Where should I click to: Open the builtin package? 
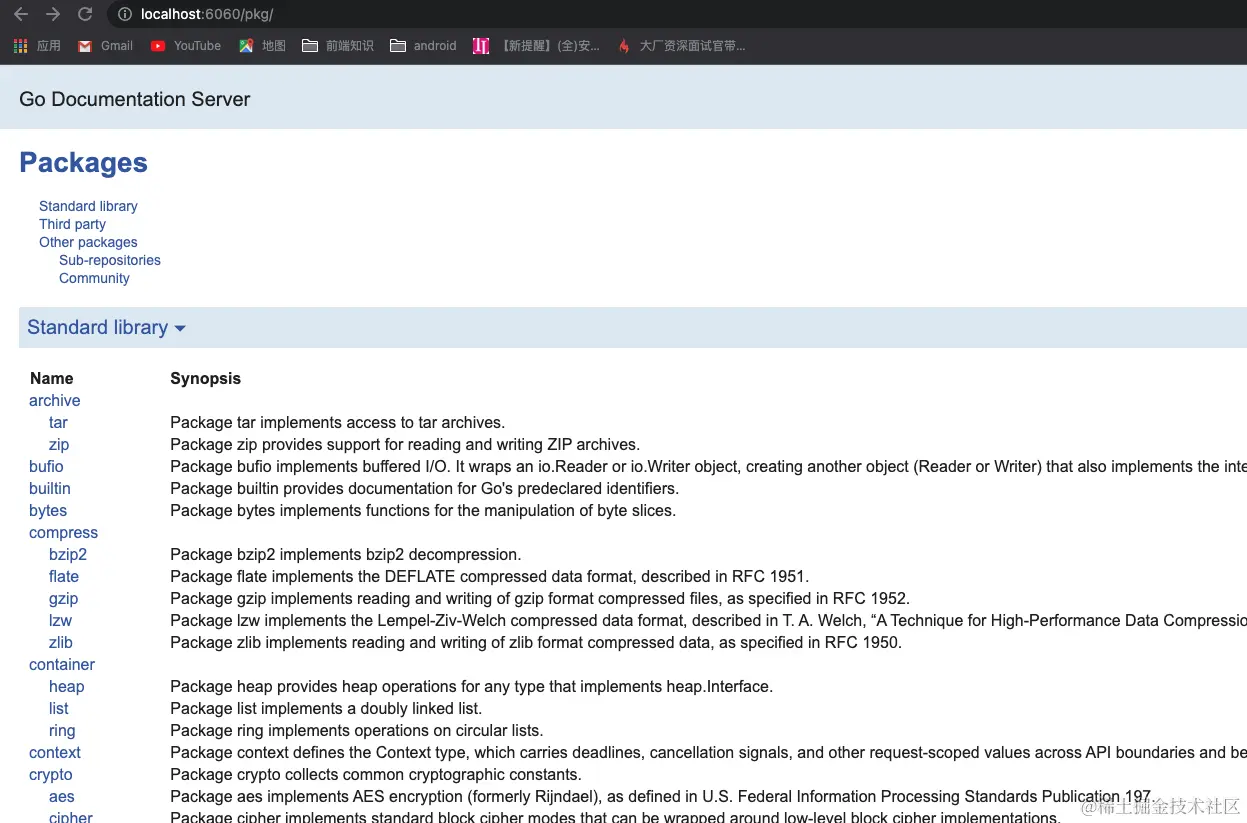coord(50,488)
